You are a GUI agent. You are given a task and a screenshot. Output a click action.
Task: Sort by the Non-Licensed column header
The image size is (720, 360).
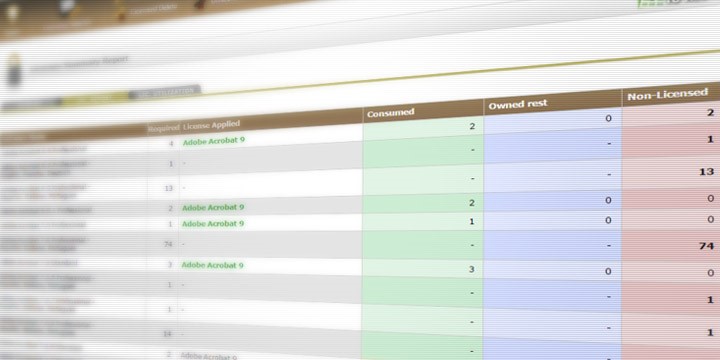point(667,95)
